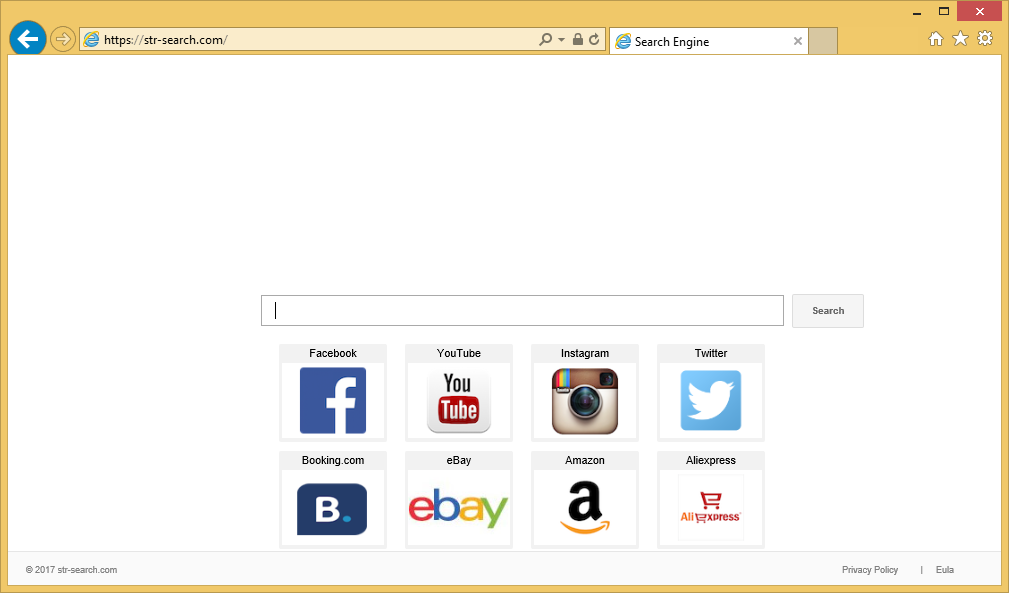
Task: Open the Booking.com shortcut tile
Action: coord(333,508)
